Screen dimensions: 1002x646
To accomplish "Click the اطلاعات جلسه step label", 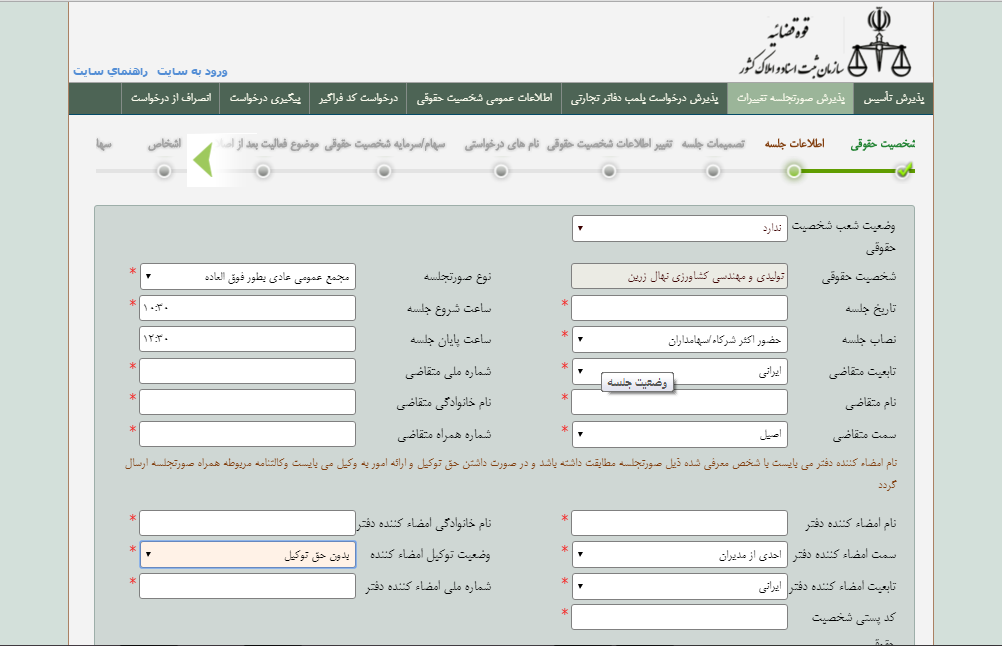I will [x=794, y=144].
